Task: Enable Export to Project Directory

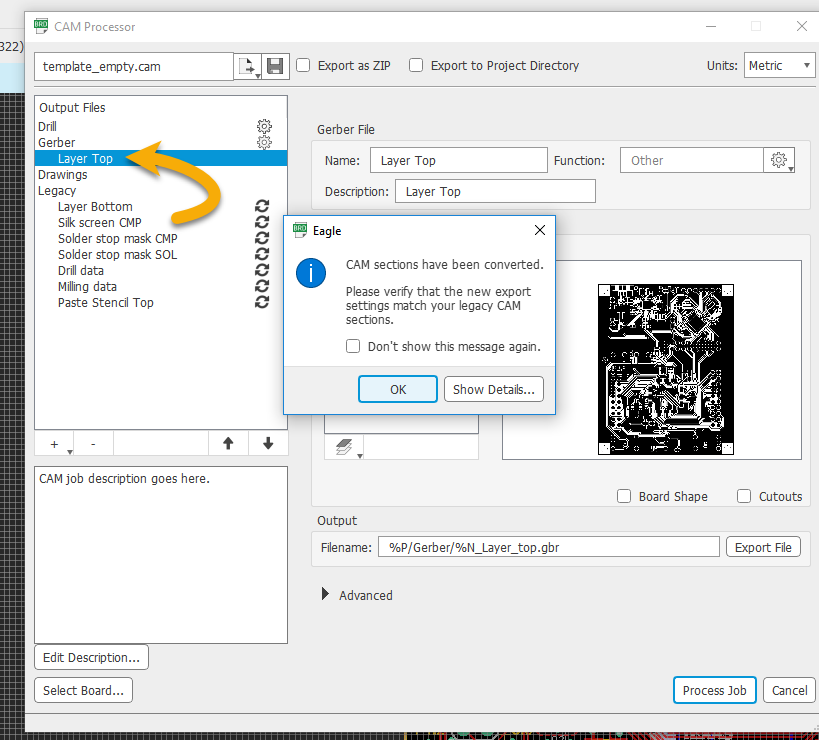Action: pos(416,65)
